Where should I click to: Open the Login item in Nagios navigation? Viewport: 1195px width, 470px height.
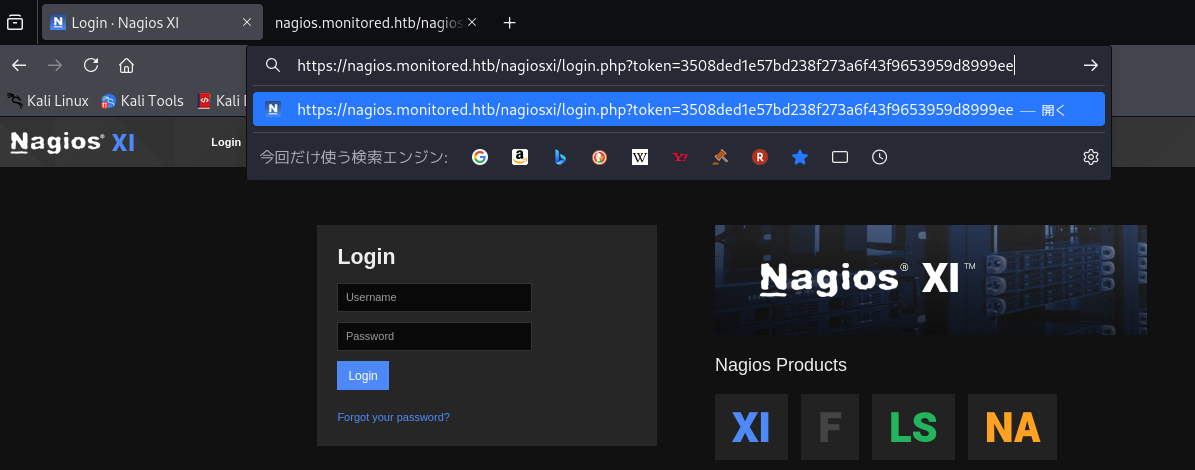(x=226, y=142)
